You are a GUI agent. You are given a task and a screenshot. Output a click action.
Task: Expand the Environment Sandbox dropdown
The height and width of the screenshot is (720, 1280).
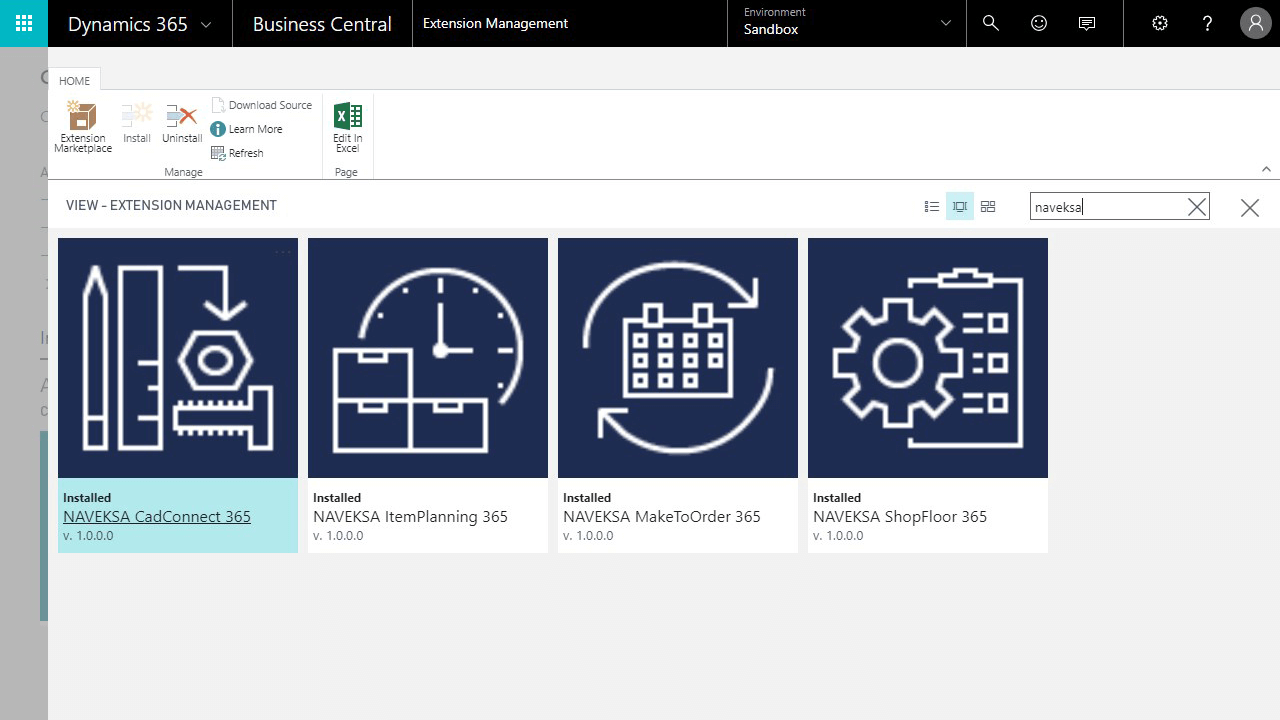pos(946,23)
